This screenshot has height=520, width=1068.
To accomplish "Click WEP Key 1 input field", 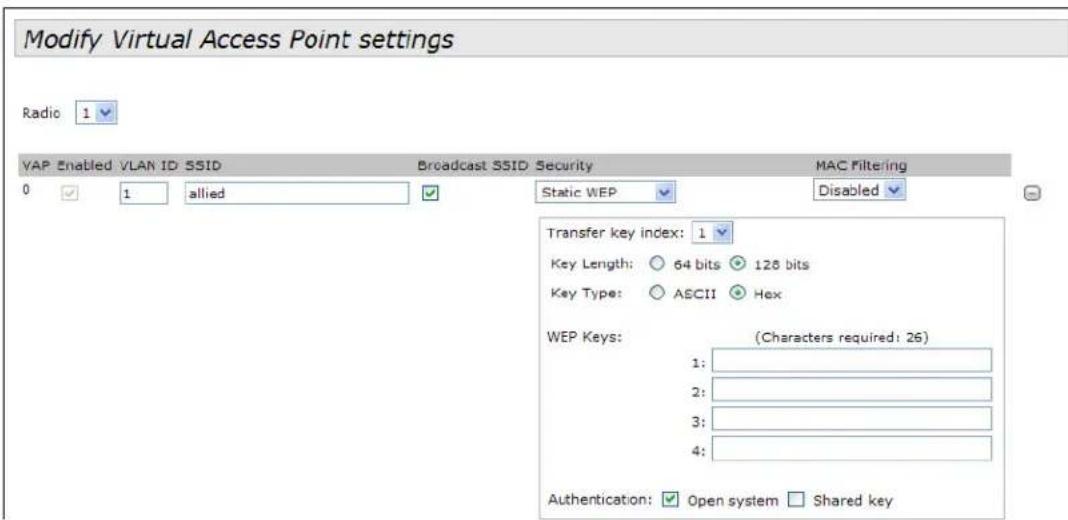I will (851, 360).
